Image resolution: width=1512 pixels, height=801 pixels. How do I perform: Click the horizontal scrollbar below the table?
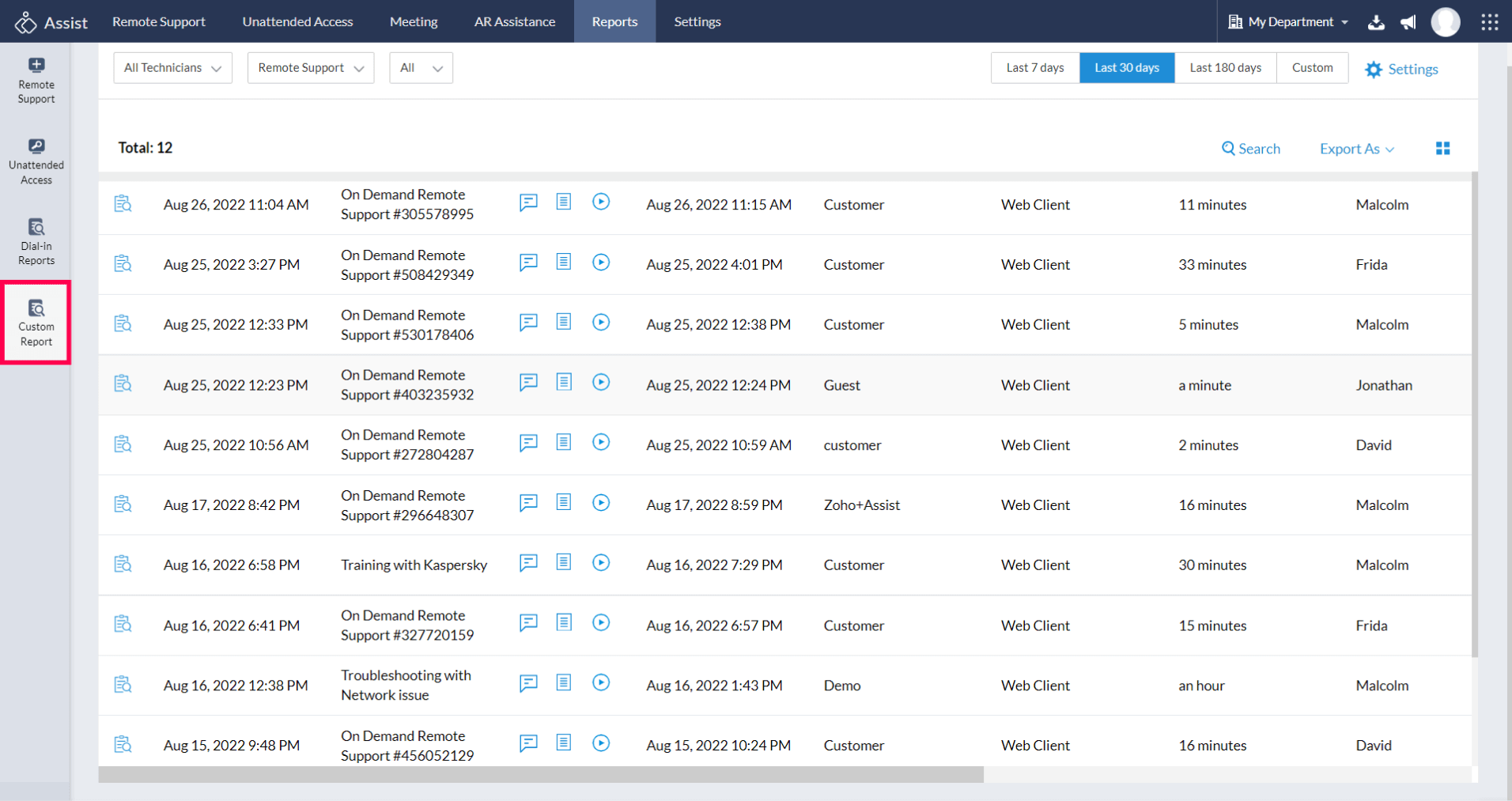[x=540, y=775]
